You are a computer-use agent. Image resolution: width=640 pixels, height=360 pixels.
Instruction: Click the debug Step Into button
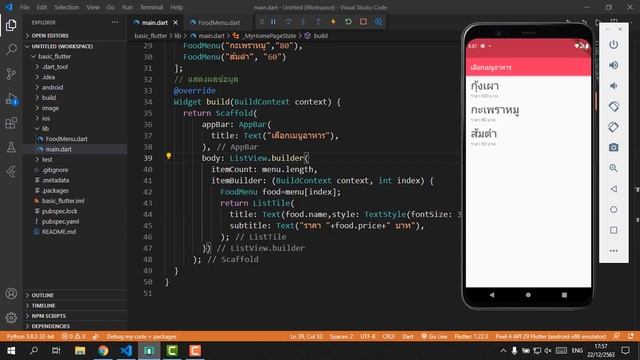303,22
